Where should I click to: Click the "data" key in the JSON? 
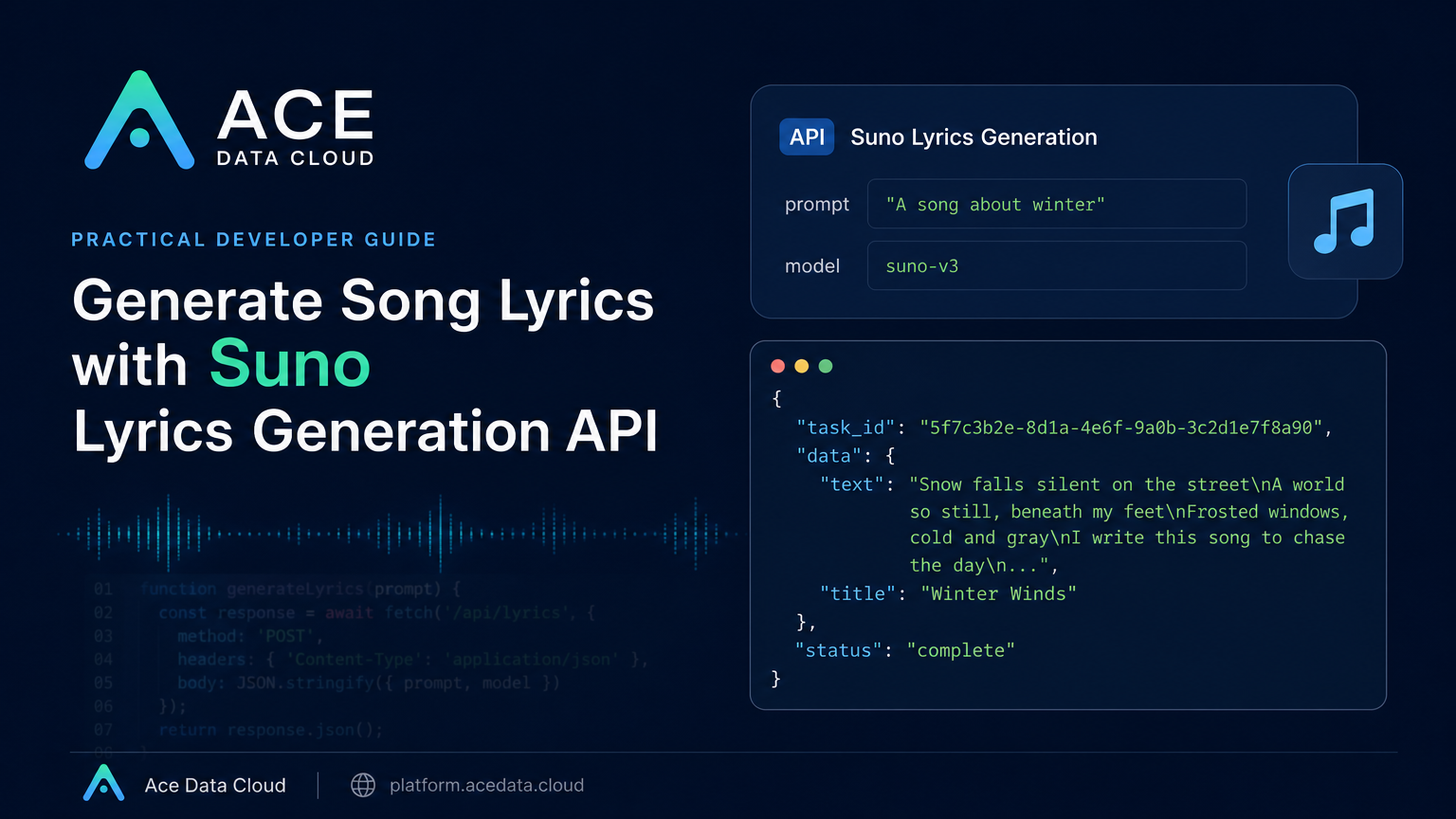(x=828, y=456)
